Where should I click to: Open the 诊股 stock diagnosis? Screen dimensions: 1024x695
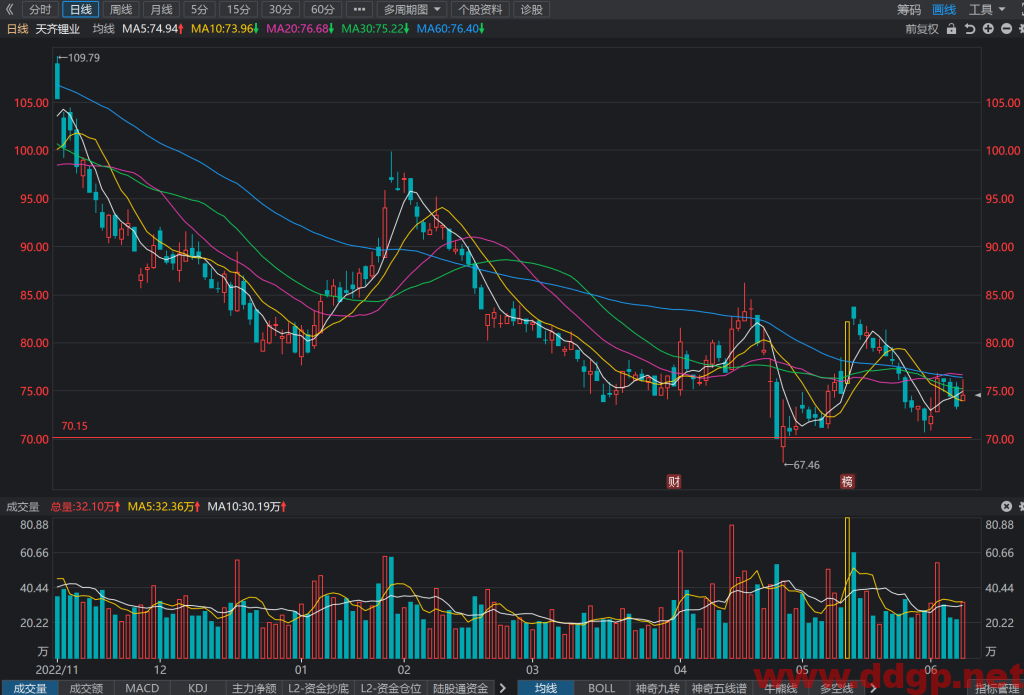532,9
